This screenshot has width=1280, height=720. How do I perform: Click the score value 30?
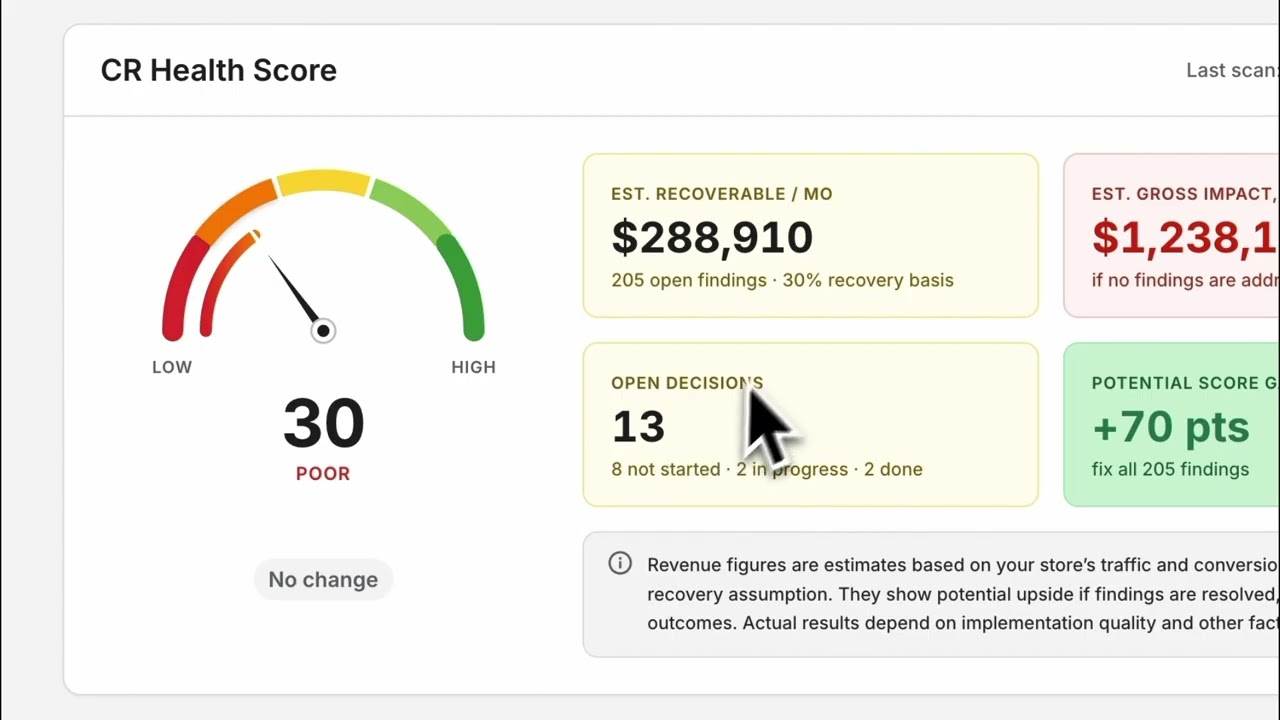tap(323, 423)
